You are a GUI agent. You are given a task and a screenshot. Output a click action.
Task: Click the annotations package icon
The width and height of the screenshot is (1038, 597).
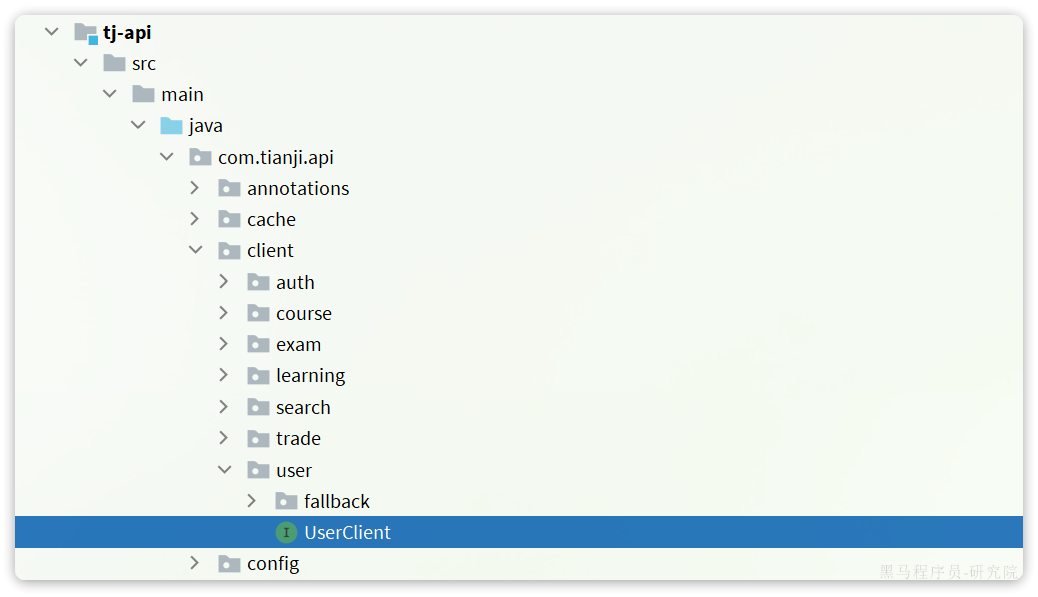(x=229, y=189)
